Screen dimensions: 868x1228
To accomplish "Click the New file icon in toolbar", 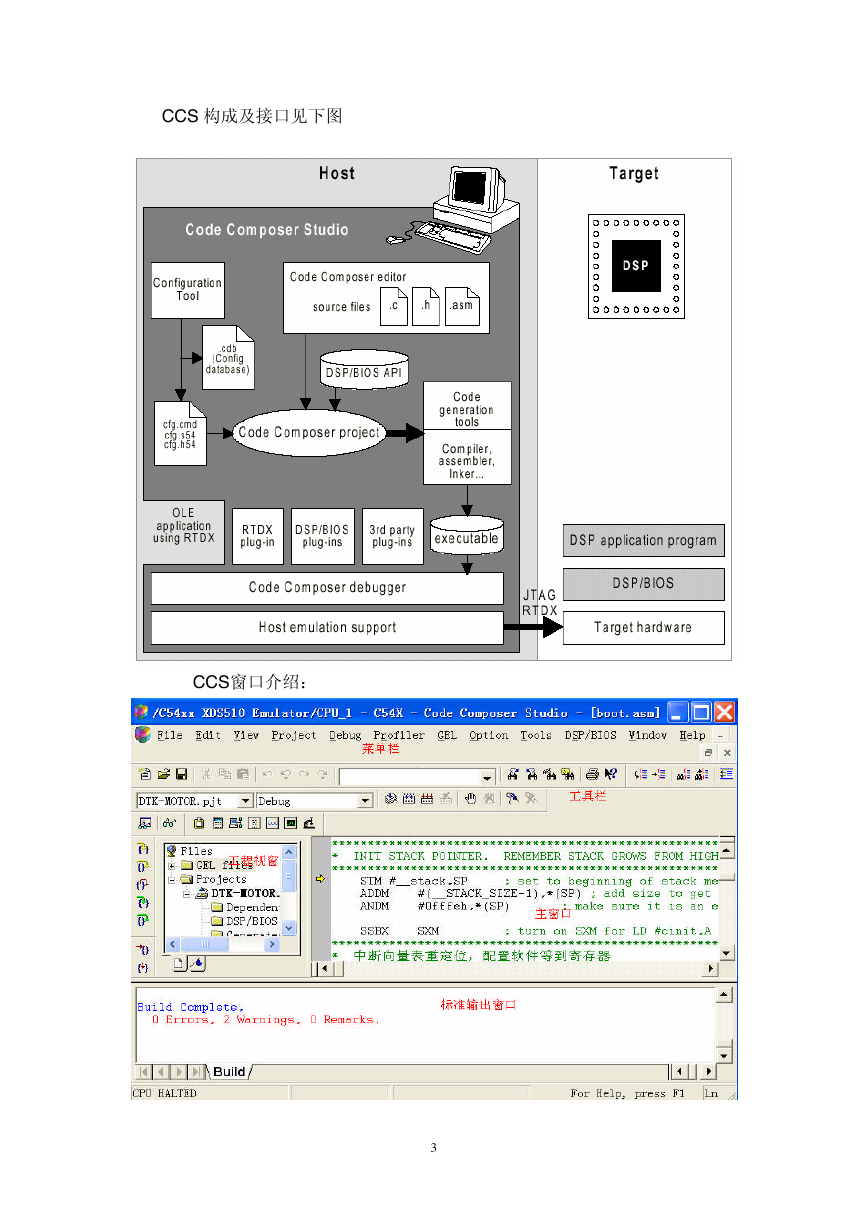I will [145, 775].
